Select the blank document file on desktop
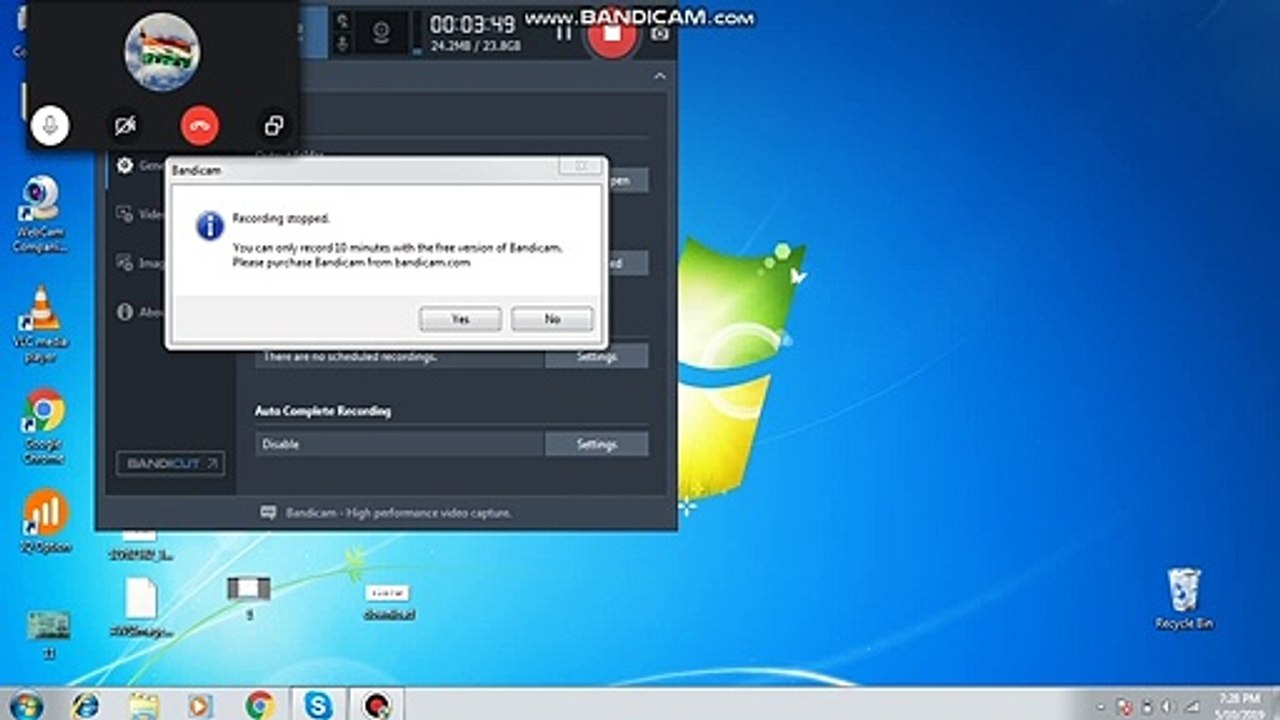This screenshot has width=1280, height=720. (x=141, y=606)
